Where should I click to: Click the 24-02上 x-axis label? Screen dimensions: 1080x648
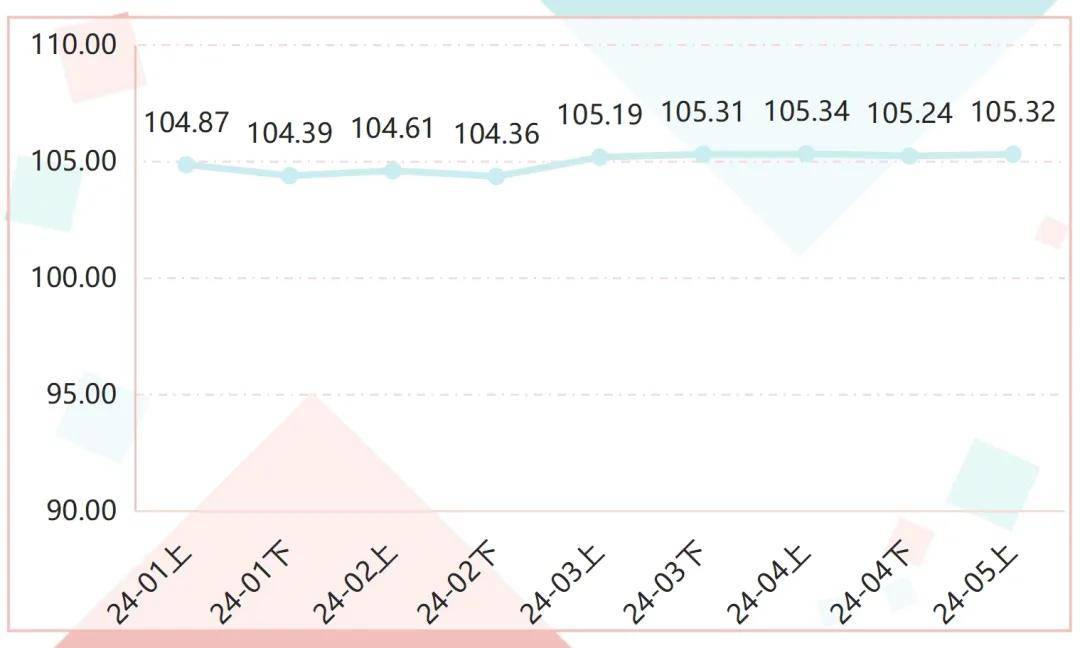(x=355, y=584)
